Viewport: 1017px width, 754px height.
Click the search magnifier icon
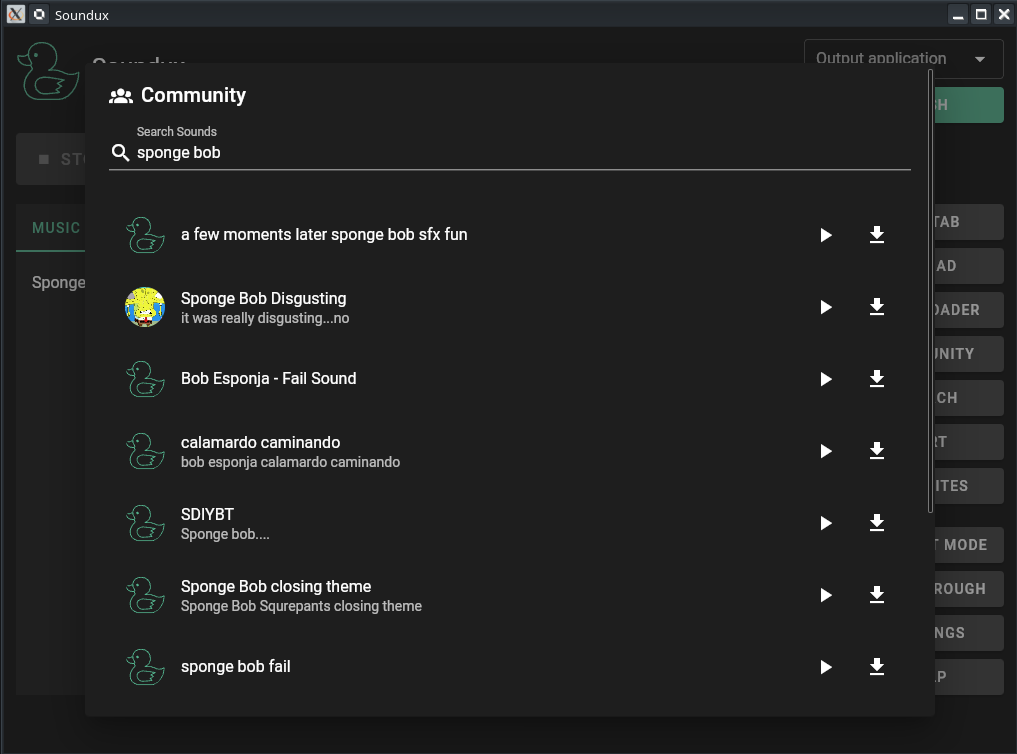click(121, 153)
